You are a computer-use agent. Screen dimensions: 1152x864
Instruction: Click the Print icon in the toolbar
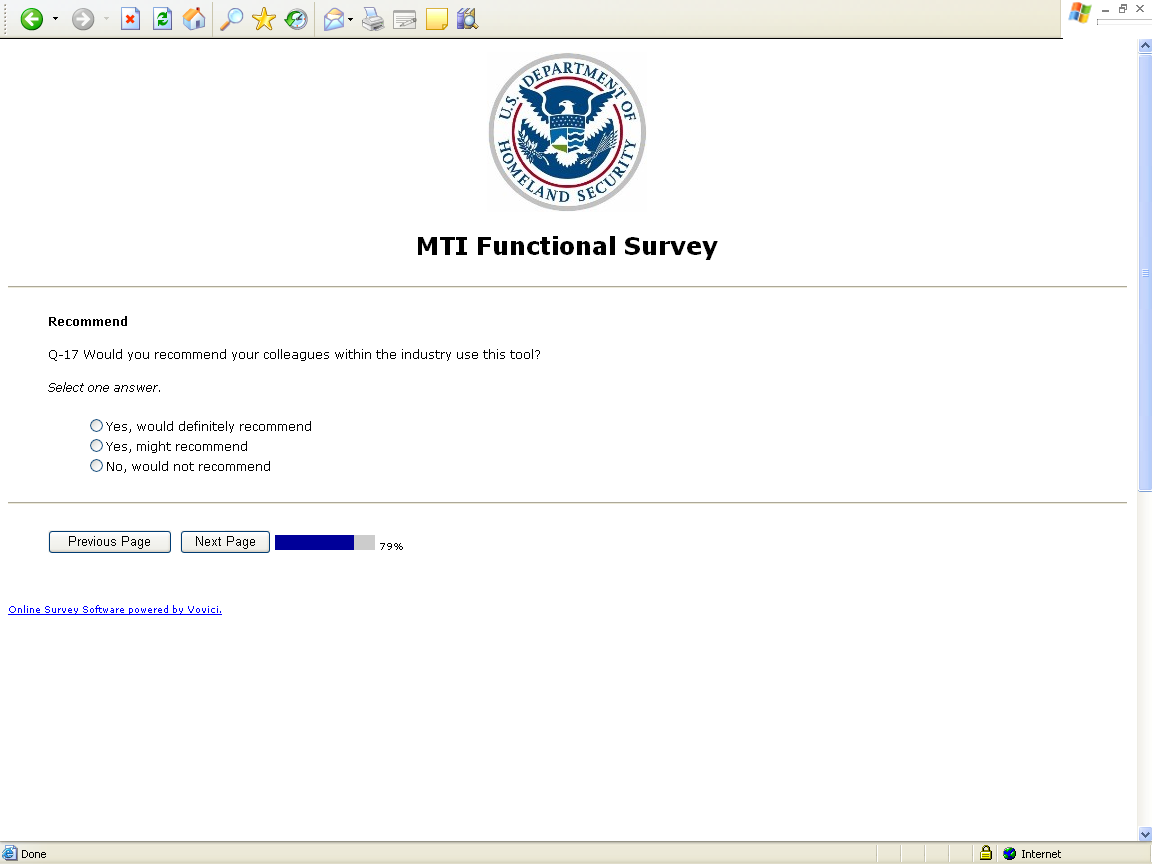pos(373,19)
